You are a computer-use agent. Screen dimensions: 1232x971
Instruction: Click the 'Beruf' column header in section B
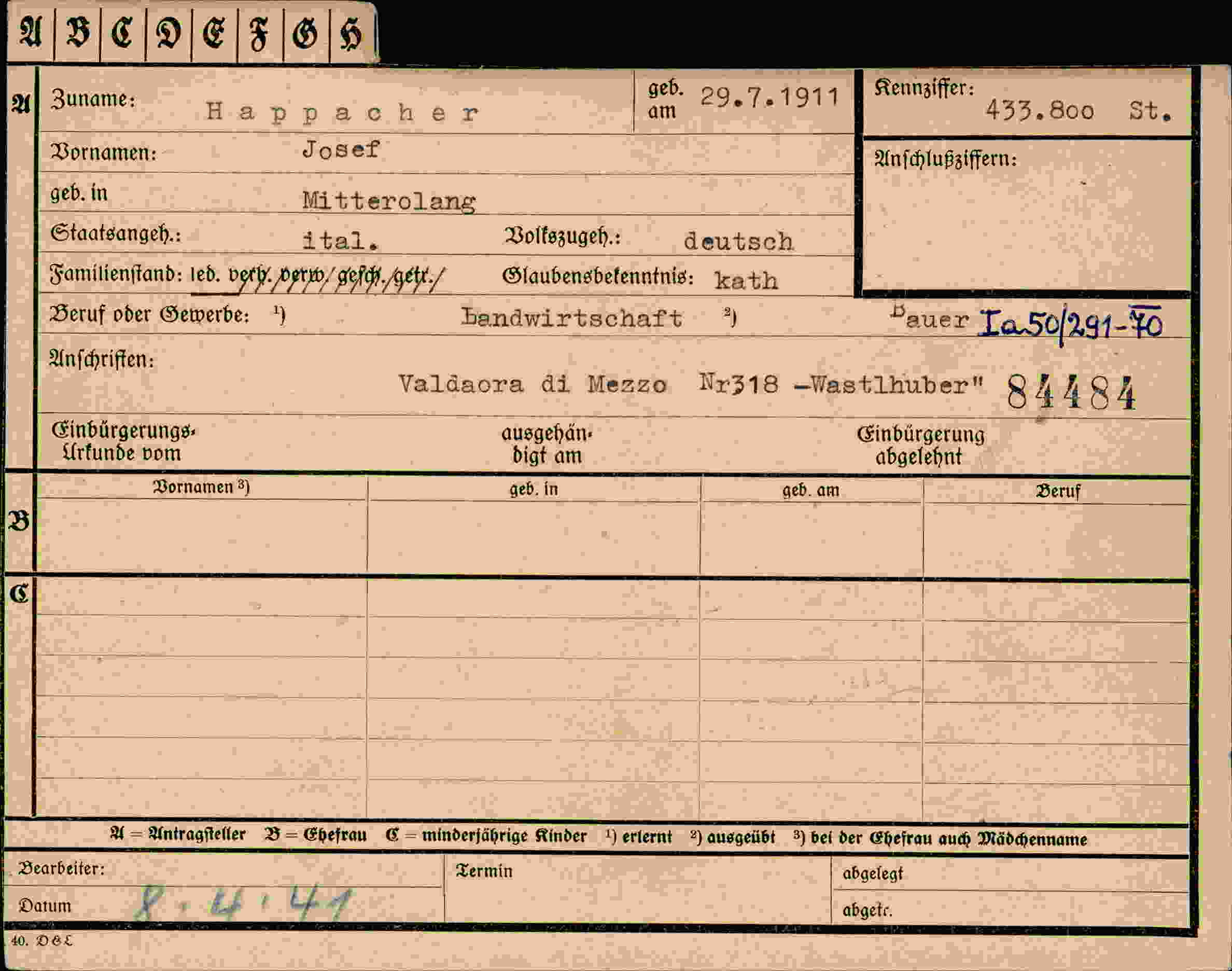click(1058, 491)
